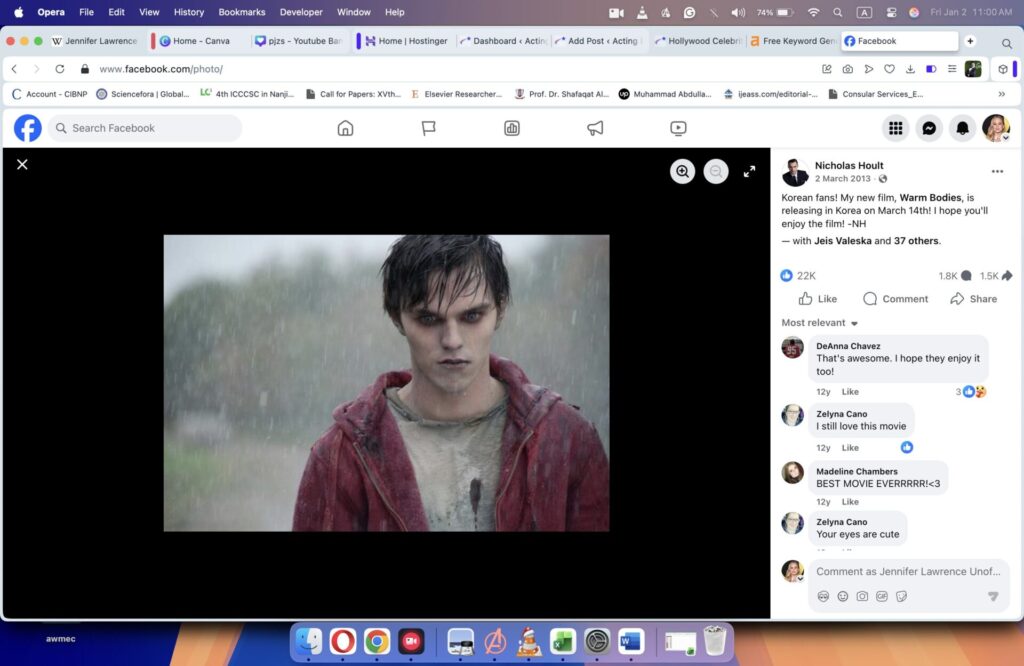Click the Home icon in Facebook navbar

click(345, 128)
